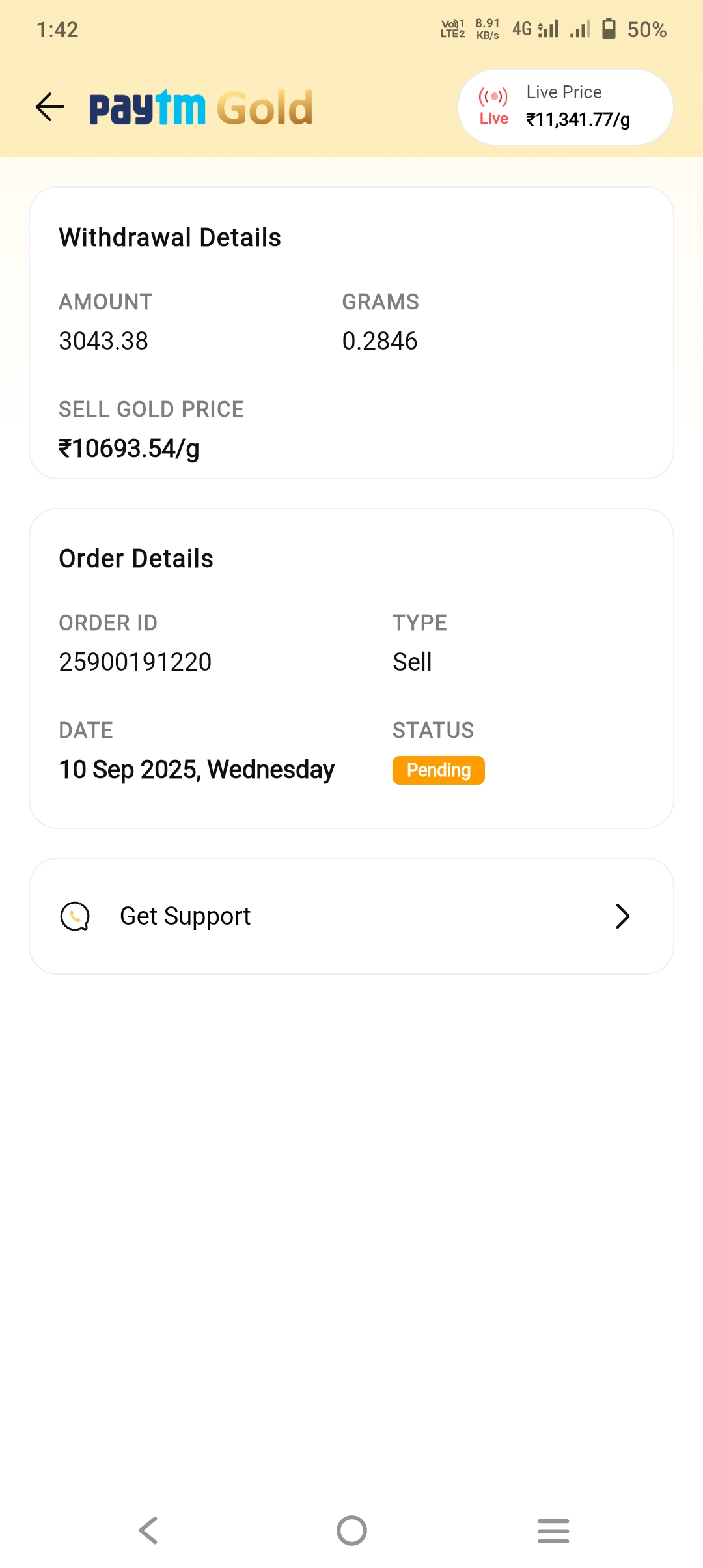This screenshot has width=703, height=1568.
Task: Tap the Get Support chat icon
Action: 75,916
